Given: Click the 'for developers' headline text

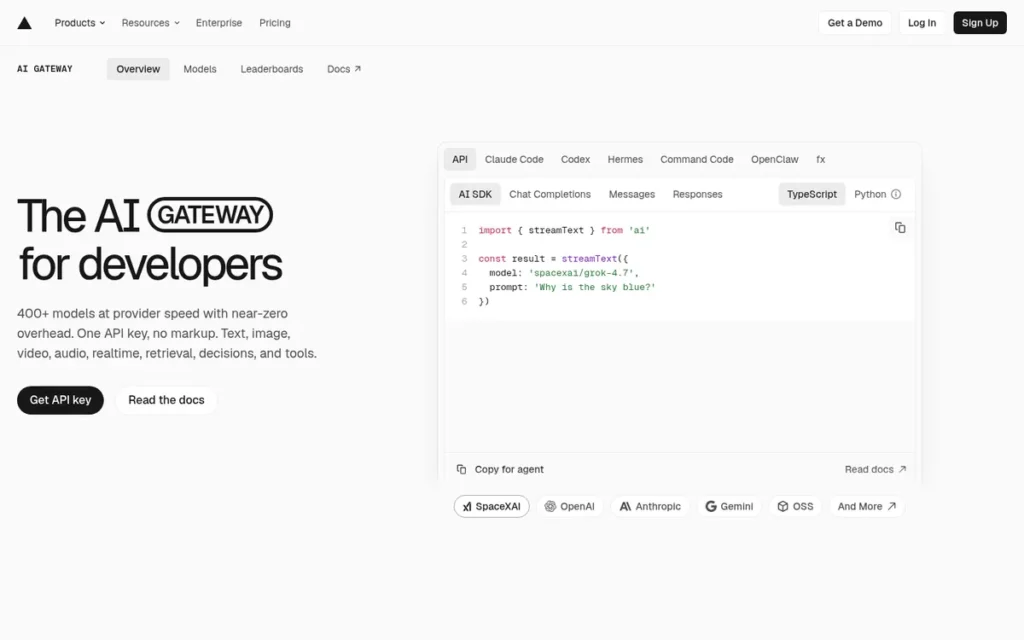Looking at the screenshot, I should click(150, 264).
